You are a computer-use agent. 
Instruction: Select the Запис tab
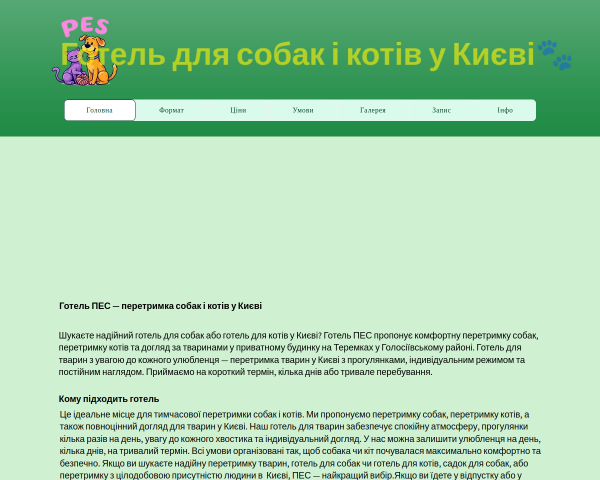(x=442, y=110)
